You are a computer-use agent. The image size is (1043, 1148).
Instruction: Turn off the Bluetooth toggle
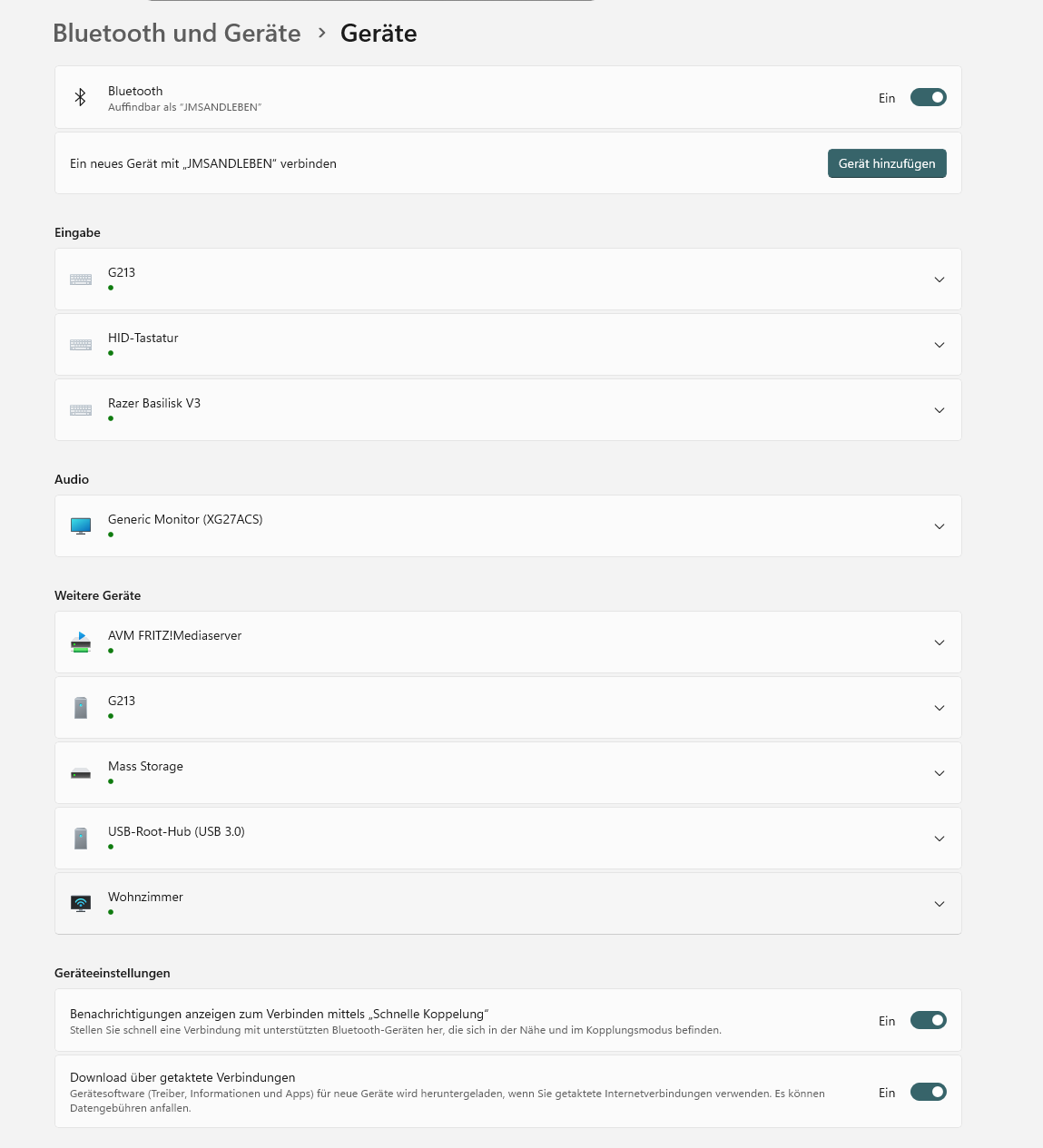929,97
